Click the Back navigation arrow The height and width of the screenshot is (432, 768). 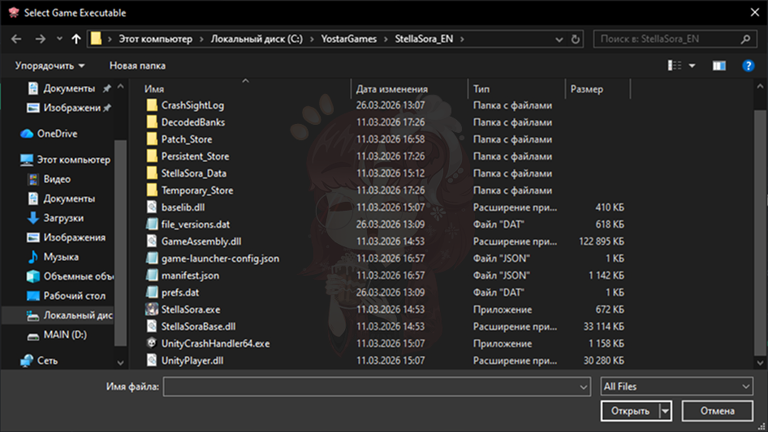click(x=16, y=39)
